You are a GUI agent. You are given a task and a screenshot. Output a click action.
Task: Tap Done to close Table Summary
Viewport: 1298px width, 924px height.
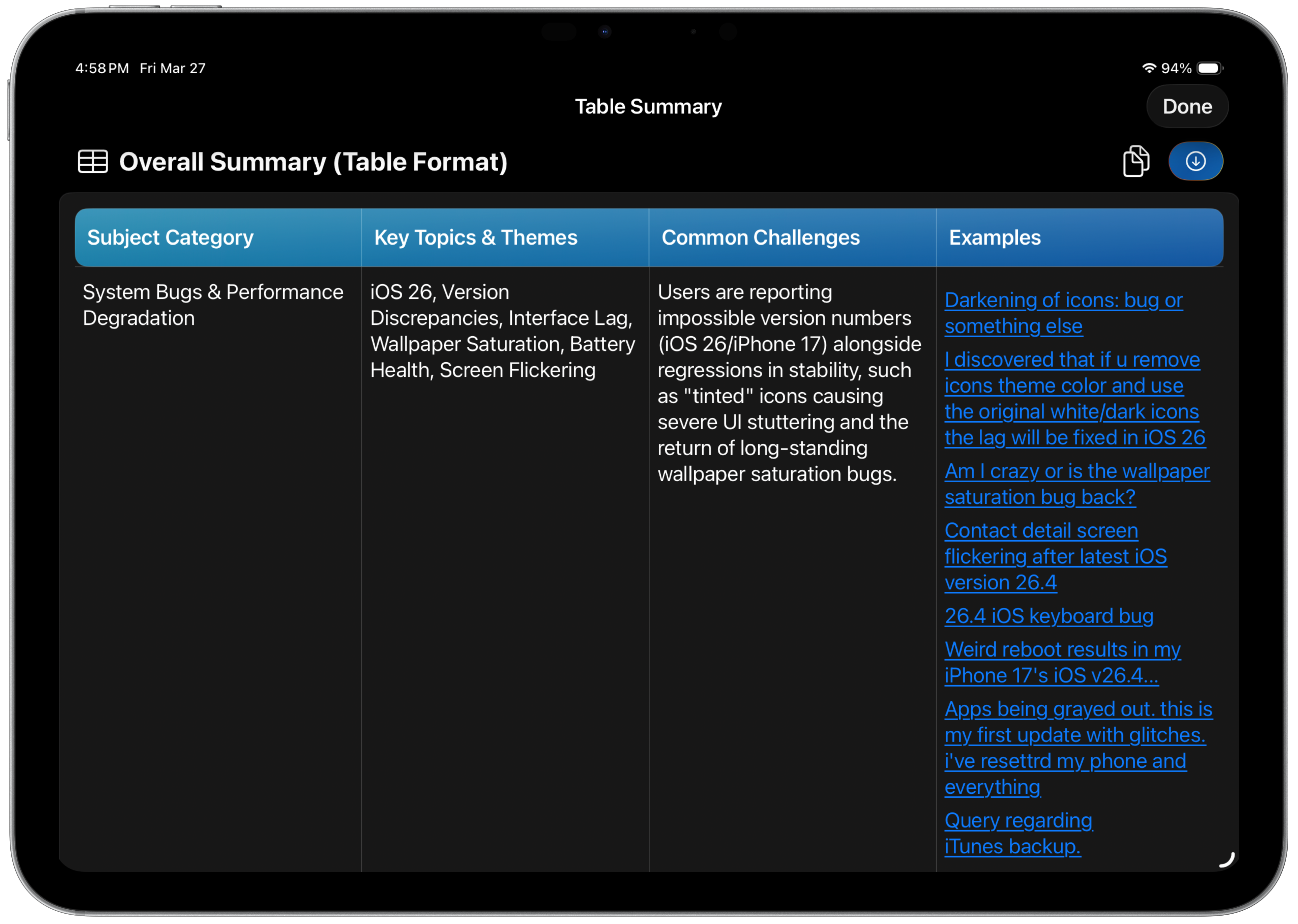[1187, 106]
